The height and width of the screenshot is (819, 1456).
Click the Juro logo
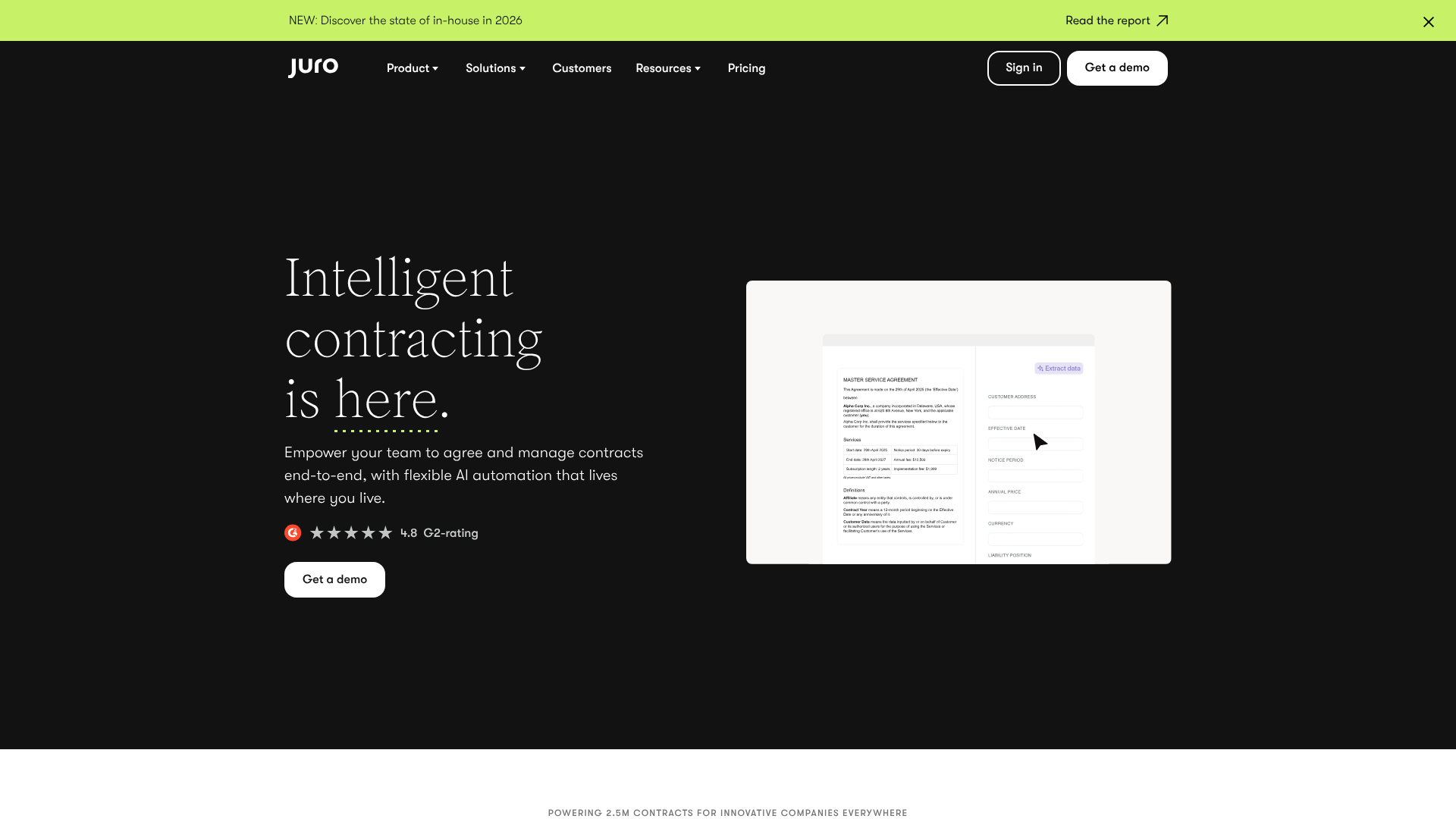pyautogui.click(x=312, y=67)
